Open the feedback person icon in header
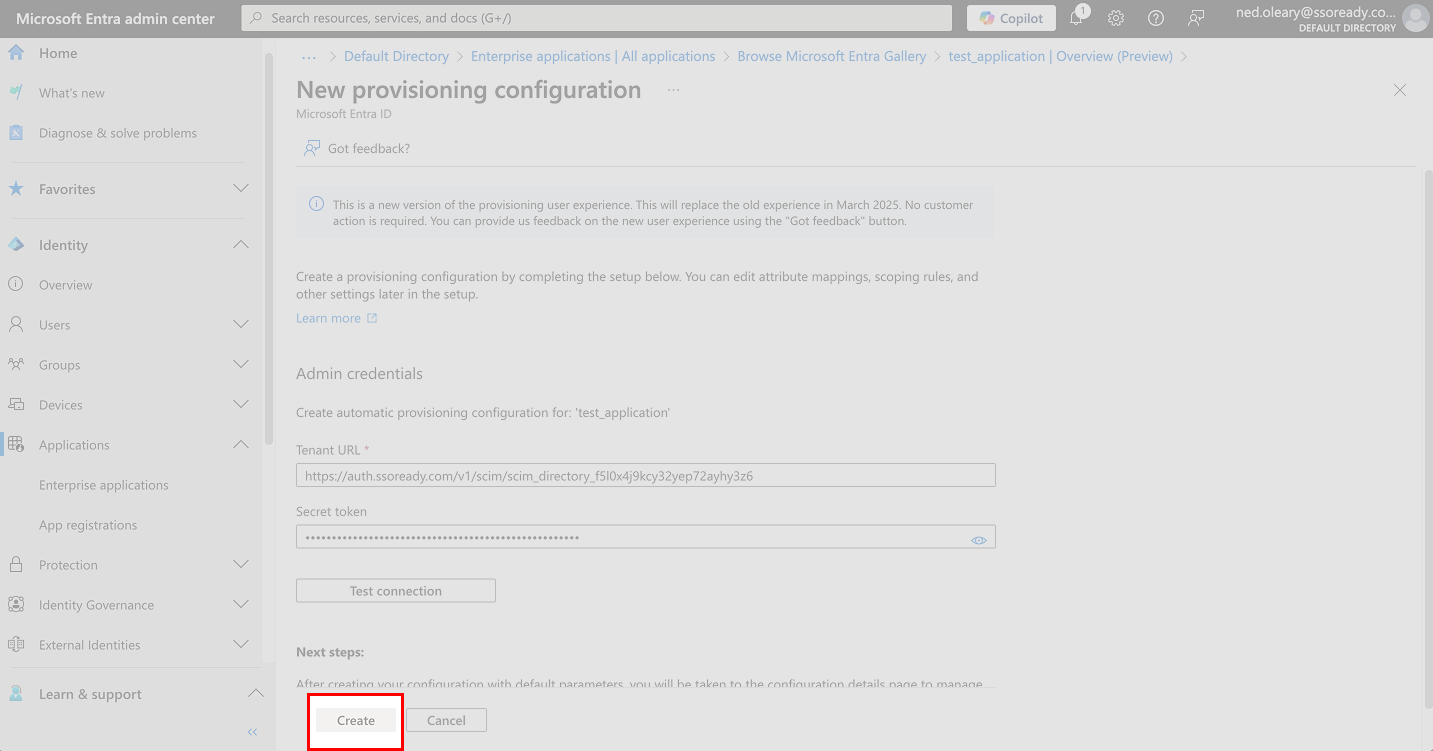Viewport: 1433px width, 751px height. click(1196, 18)
